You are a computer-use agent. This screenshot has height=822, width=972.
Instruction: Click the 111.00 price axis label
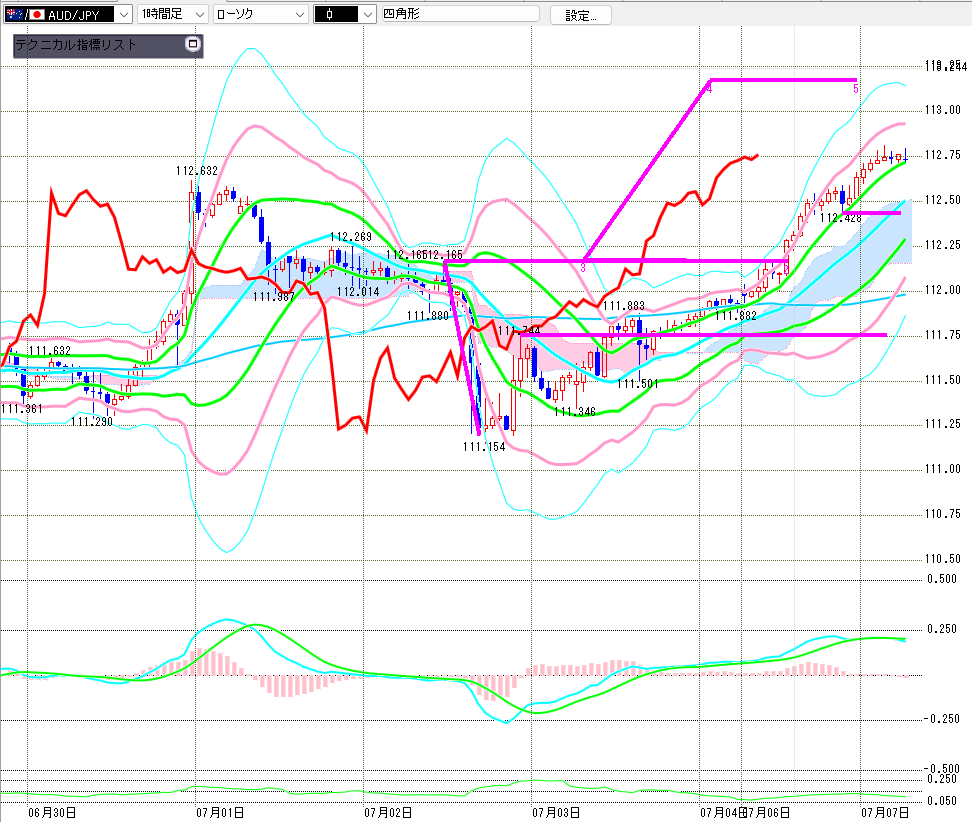coord(942,469)
